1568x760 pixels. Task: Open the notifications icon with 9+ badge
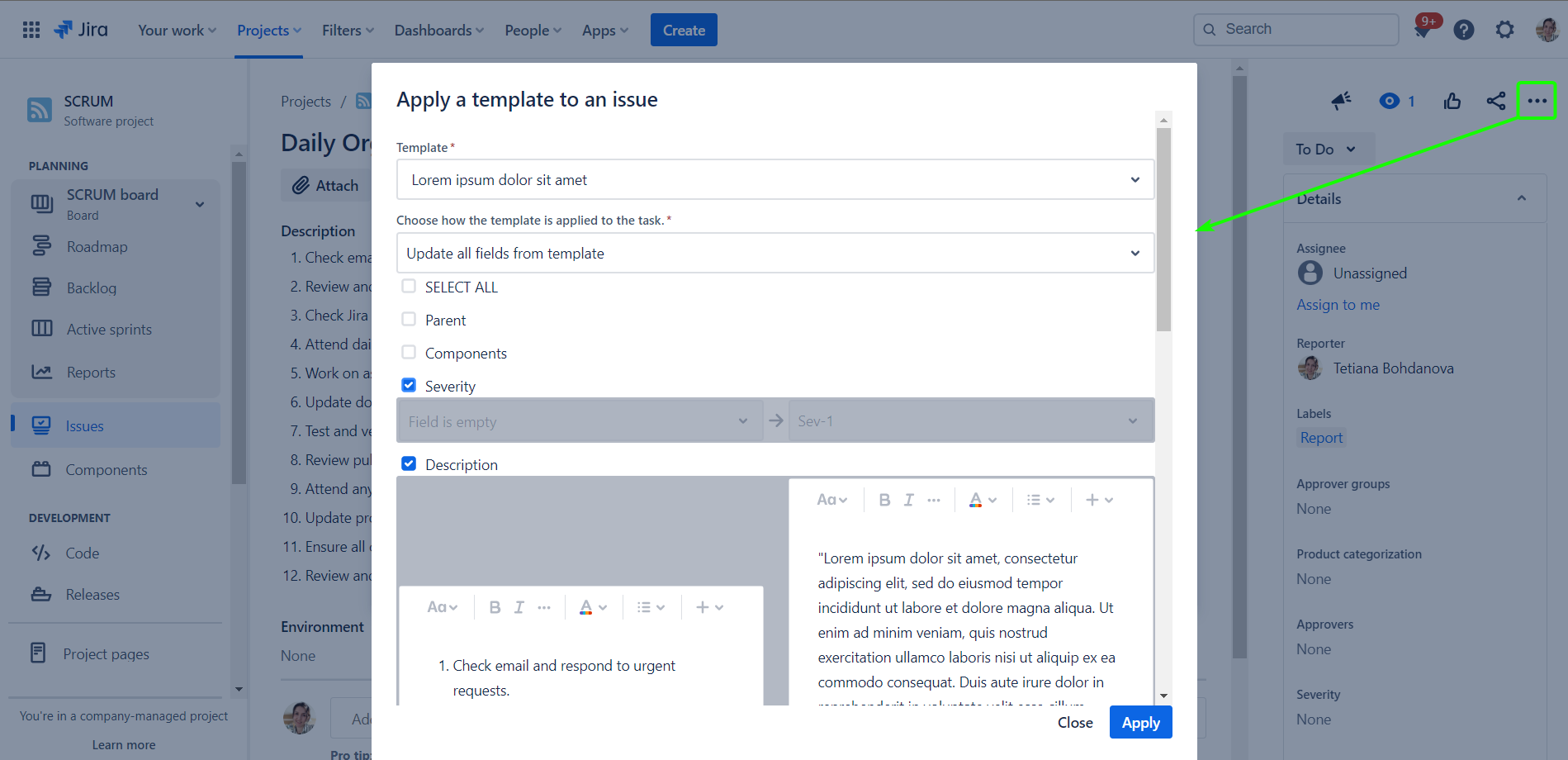(1423, 30)
